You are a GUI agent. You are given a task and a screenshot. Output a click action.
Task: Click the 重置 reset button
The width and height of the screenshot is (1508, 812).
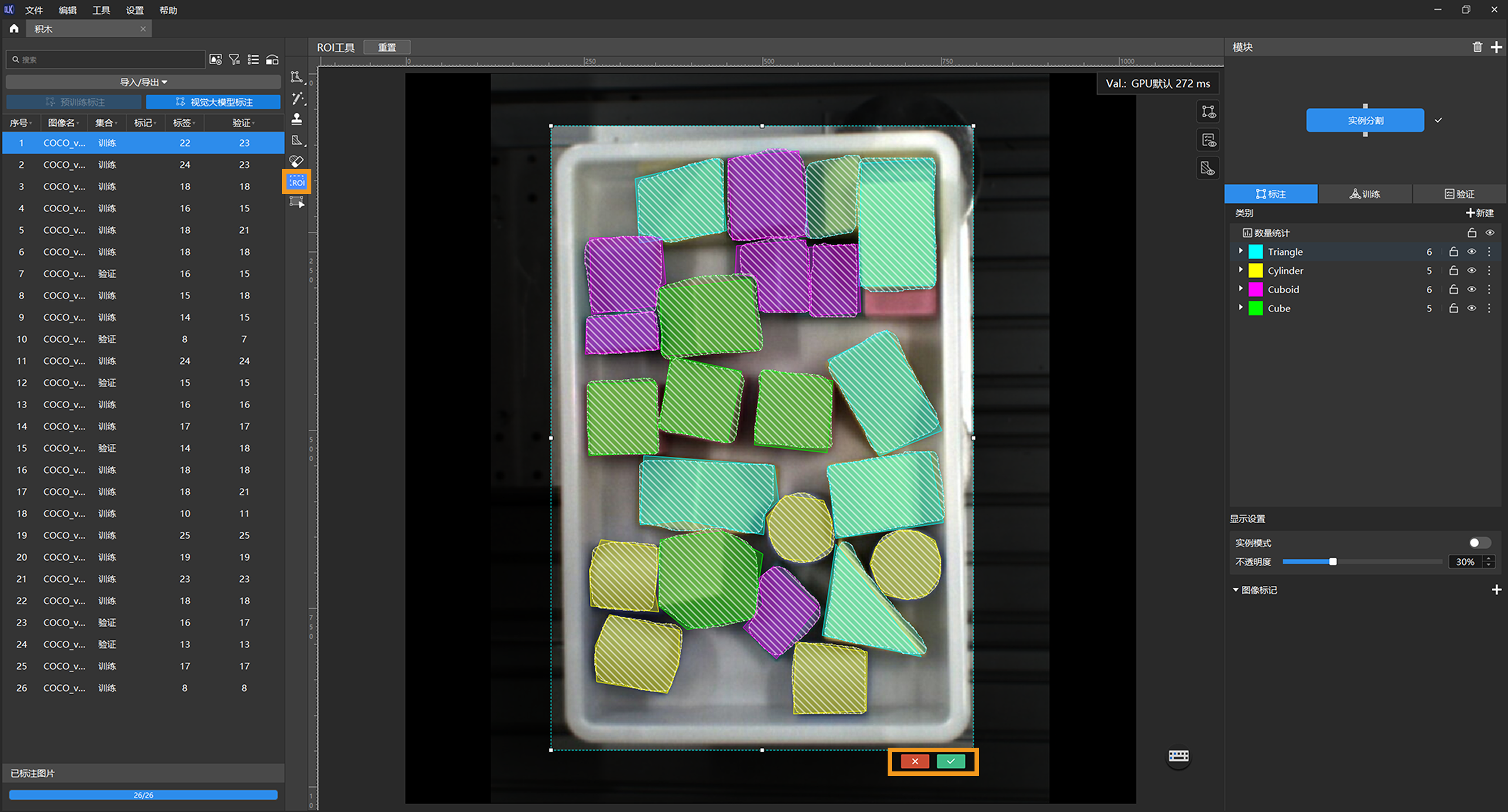pos(387,47)
